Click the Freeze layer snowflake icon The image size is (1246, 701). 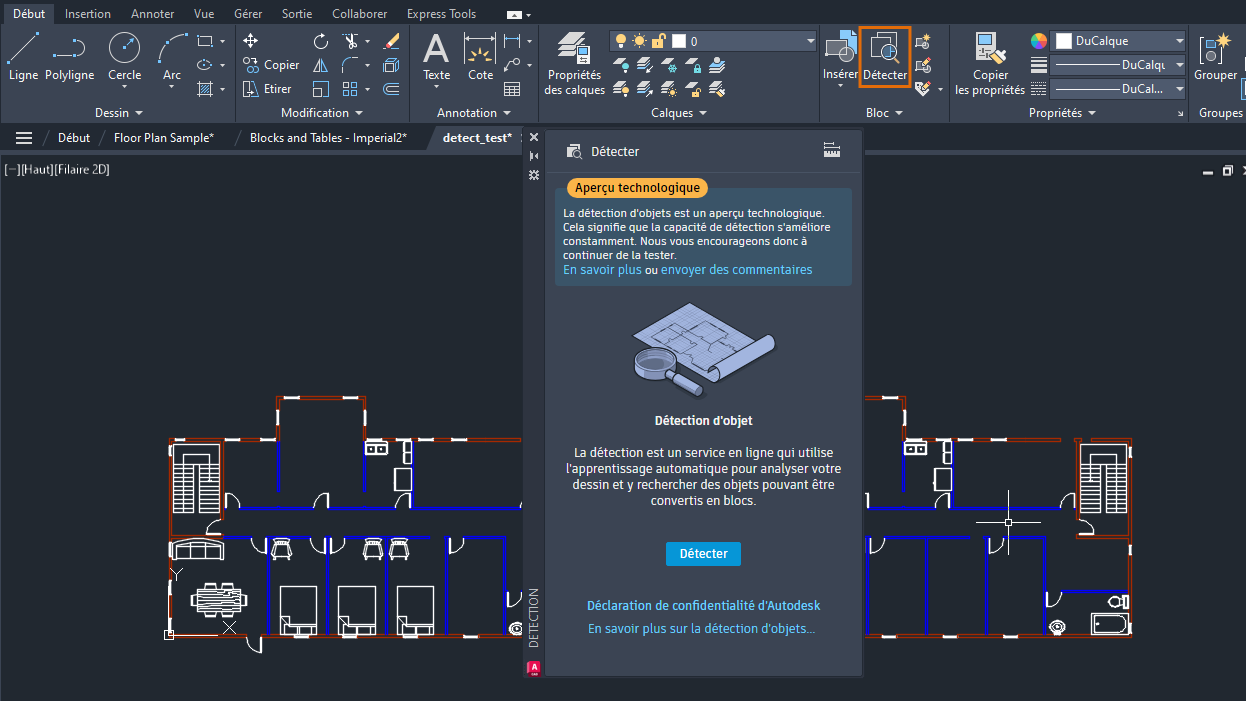[x=669, y=65]
